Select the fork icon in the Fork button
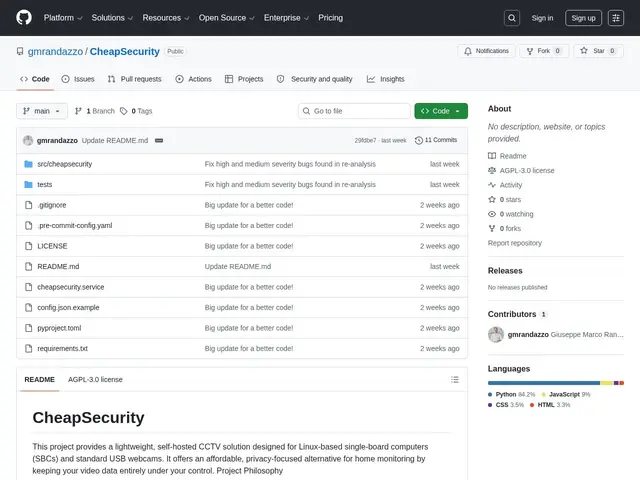Image resolution: width=640 pixels, height=480 pixels. coord(530,51)
